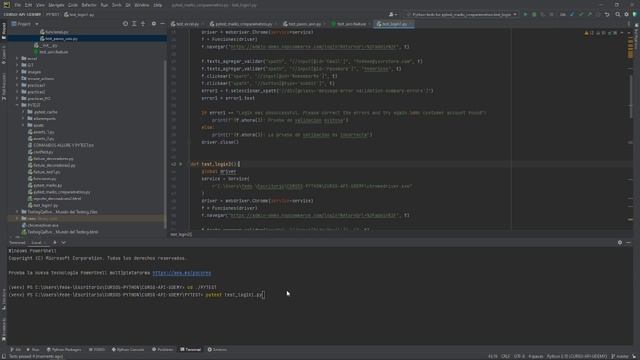Click the Terminal tool window button
Screen dimensions: 640x360
(190, 350)
